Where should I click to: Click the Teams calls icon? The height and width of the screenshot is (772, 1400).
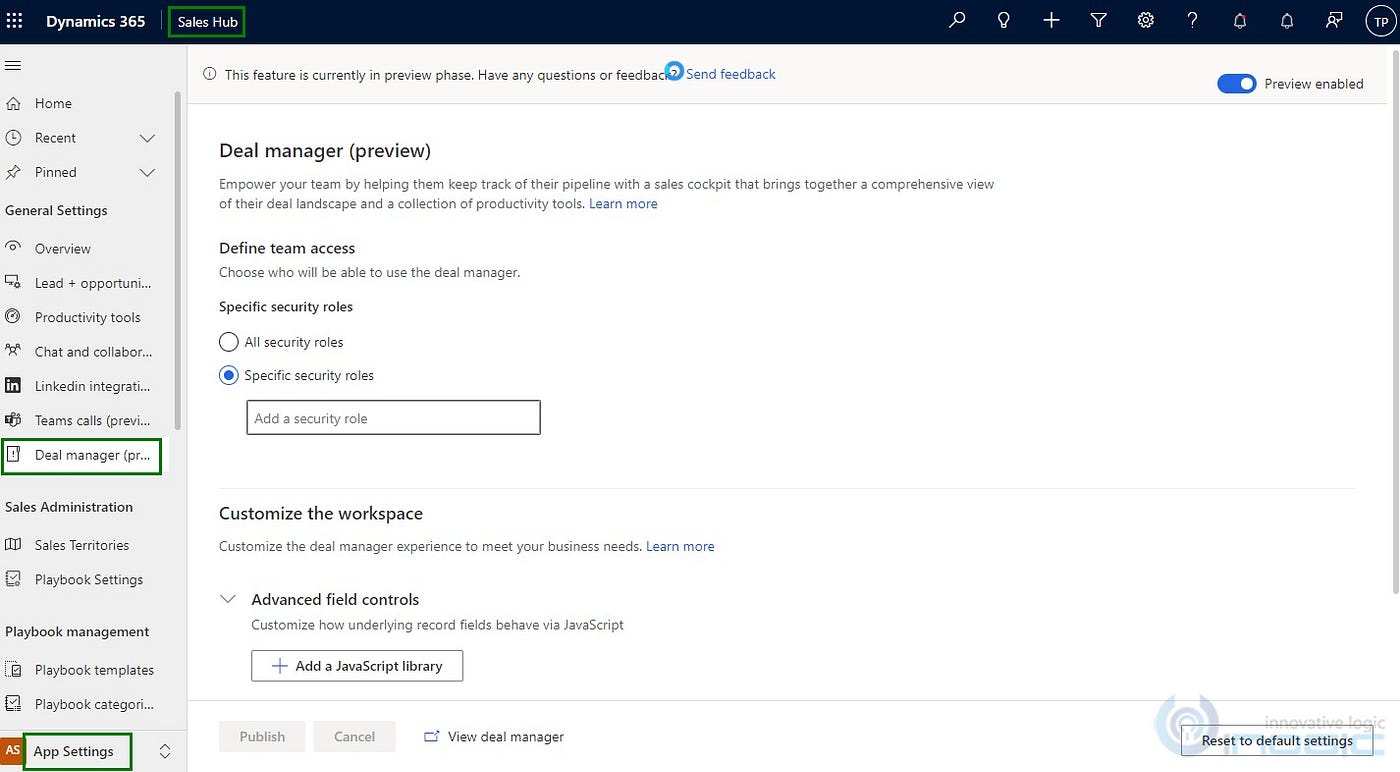(13, 419)
